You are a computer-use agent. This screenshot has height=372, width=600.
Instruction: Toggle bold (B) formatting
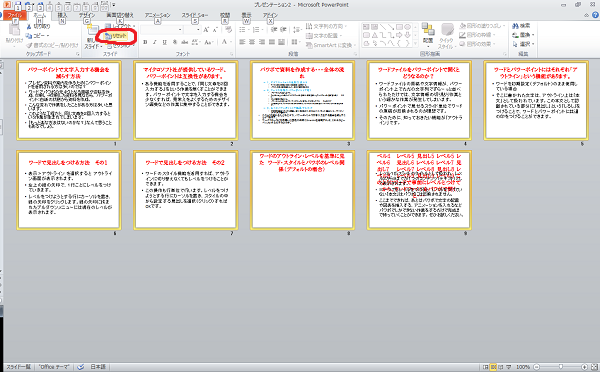tap(145, 42)
